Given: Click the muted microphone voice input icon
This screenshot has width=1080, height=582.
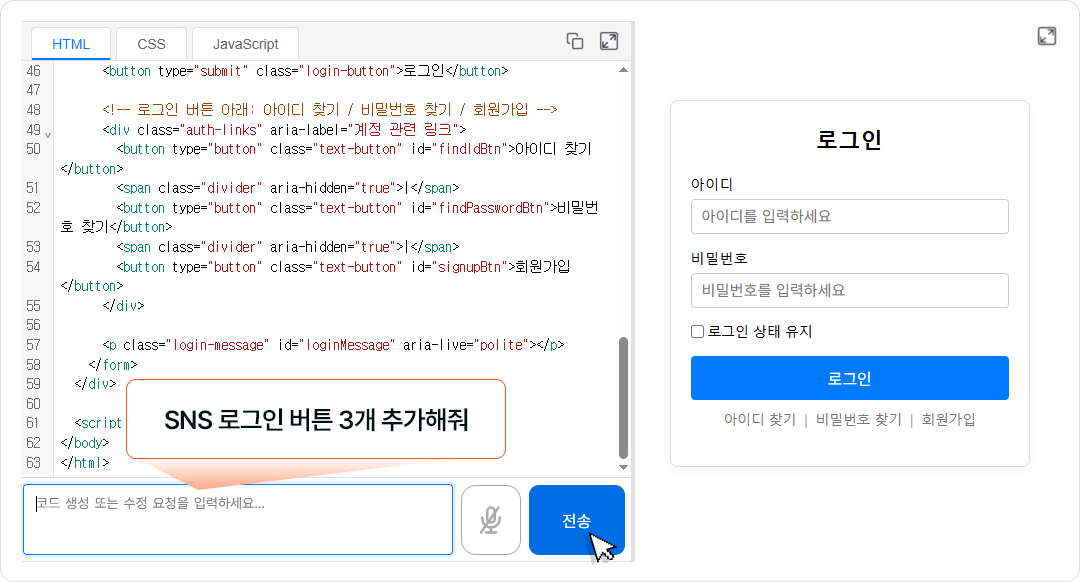Looking at the screenshot, I should click(490, 519).
